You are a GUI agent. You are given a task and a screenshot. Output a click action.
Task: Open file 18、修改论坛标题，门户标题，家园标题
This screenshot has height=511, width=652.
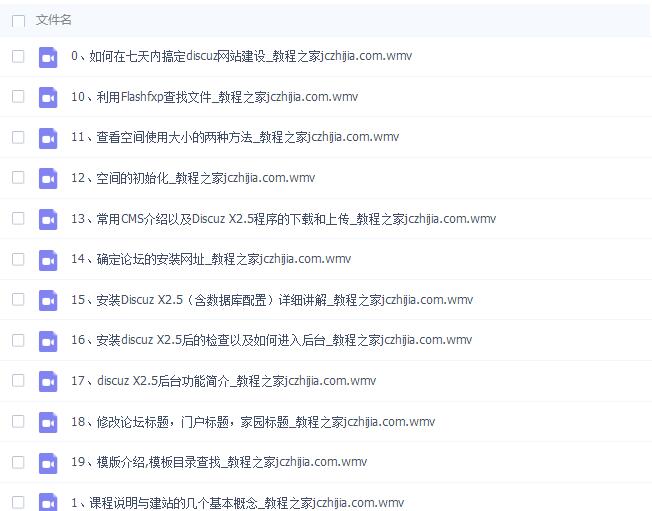253,422
